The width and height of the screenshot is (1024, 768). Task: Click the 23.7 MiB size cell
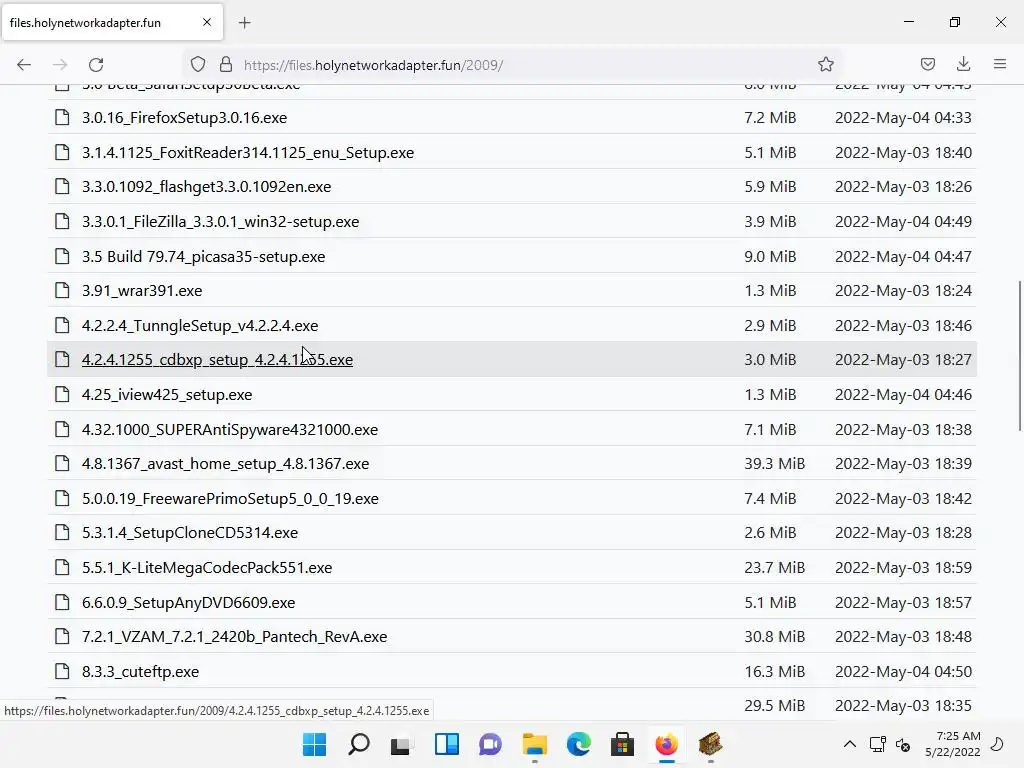pyautogui.click(x=775, y=568)
